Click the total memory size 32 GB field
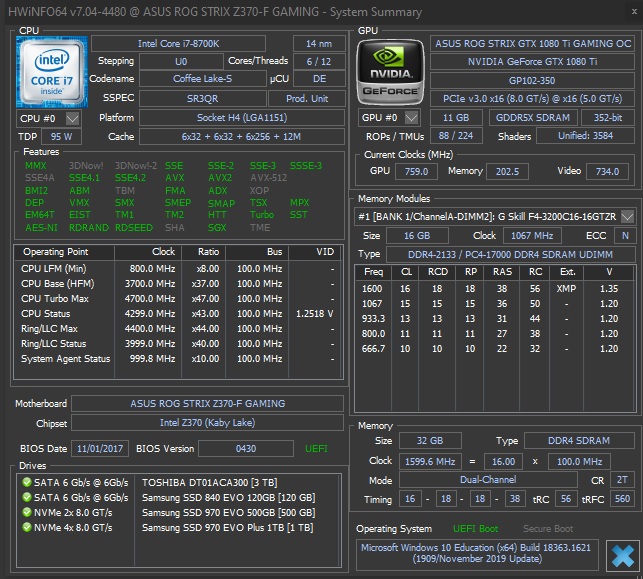643x579 pixels. pos(430,441)
